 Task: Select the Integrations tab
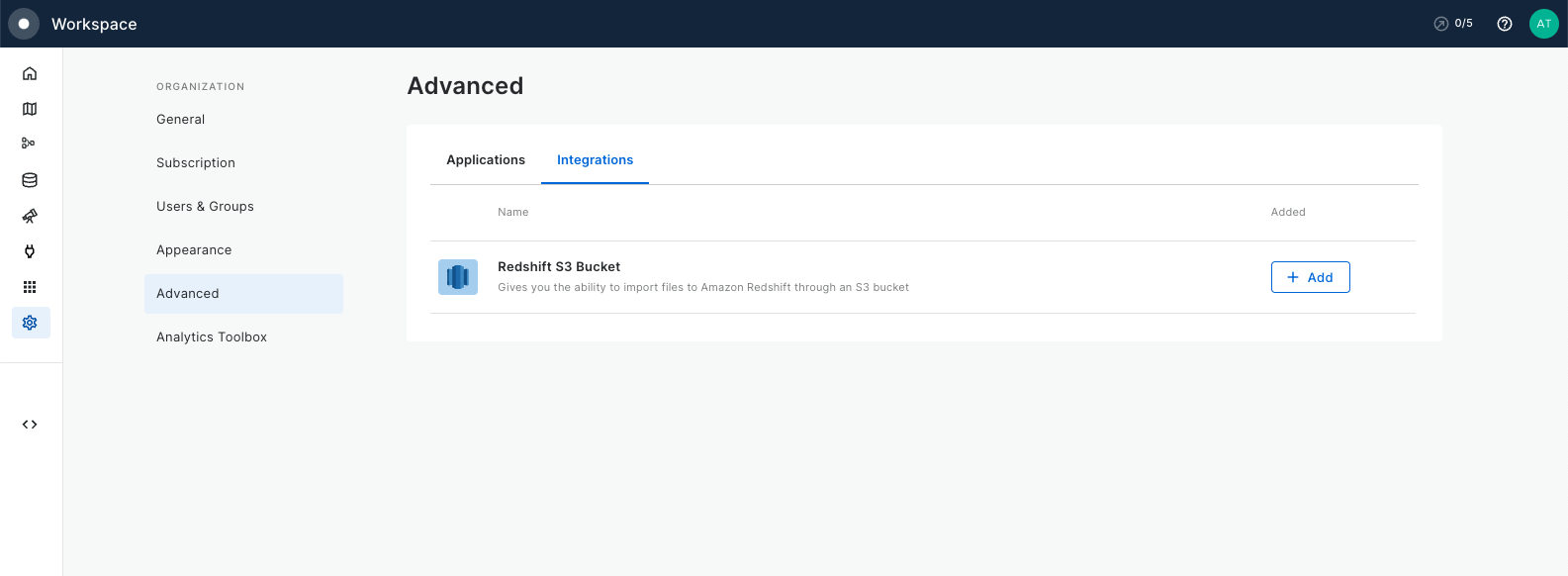[595, 160]
